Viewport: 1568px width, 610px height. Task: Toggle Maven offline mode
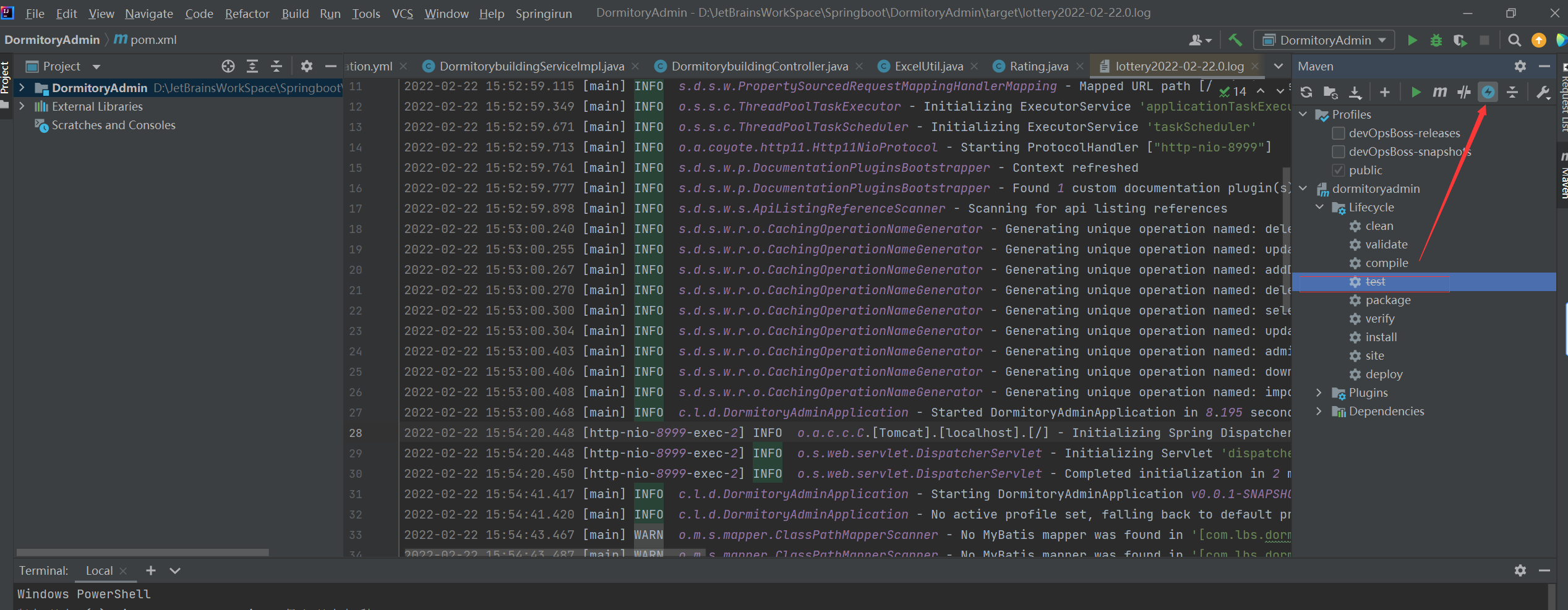(x=1464, y=92)
